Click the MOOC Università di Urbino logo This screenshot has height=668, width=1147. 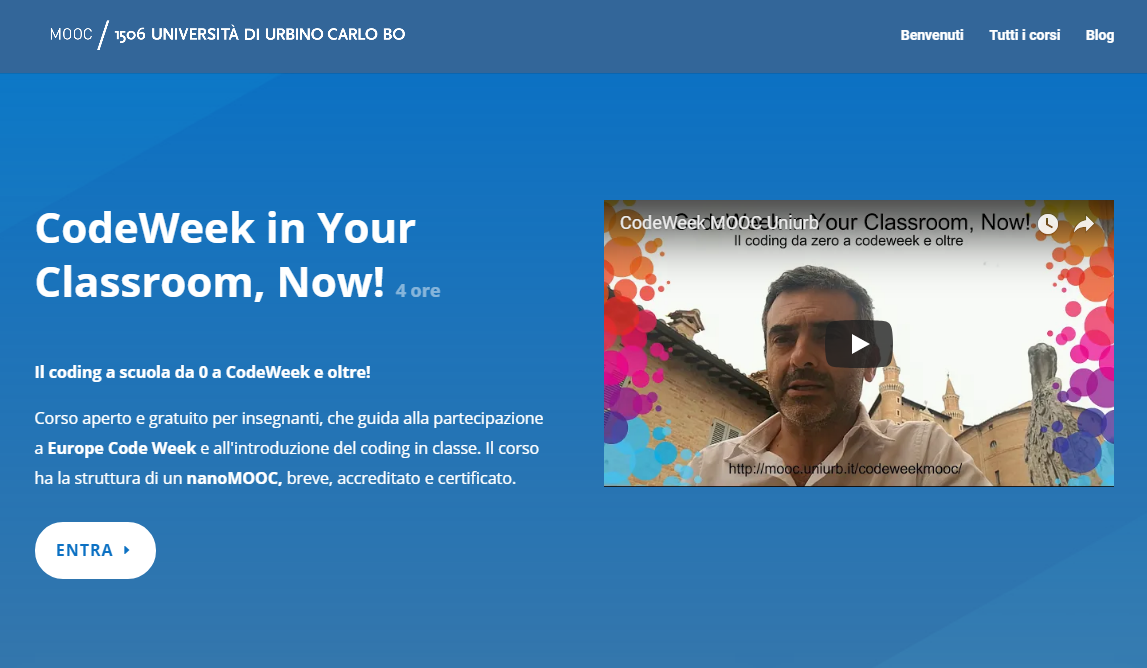pyautogui.click(x=227, y=34)
